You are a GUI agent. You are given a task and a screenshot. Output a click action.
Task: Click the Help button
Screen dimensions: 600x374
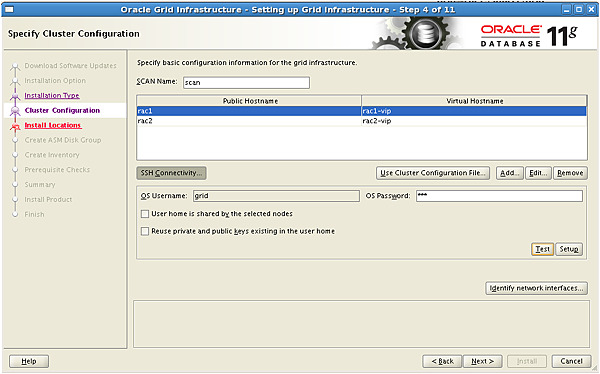(29, 361)
